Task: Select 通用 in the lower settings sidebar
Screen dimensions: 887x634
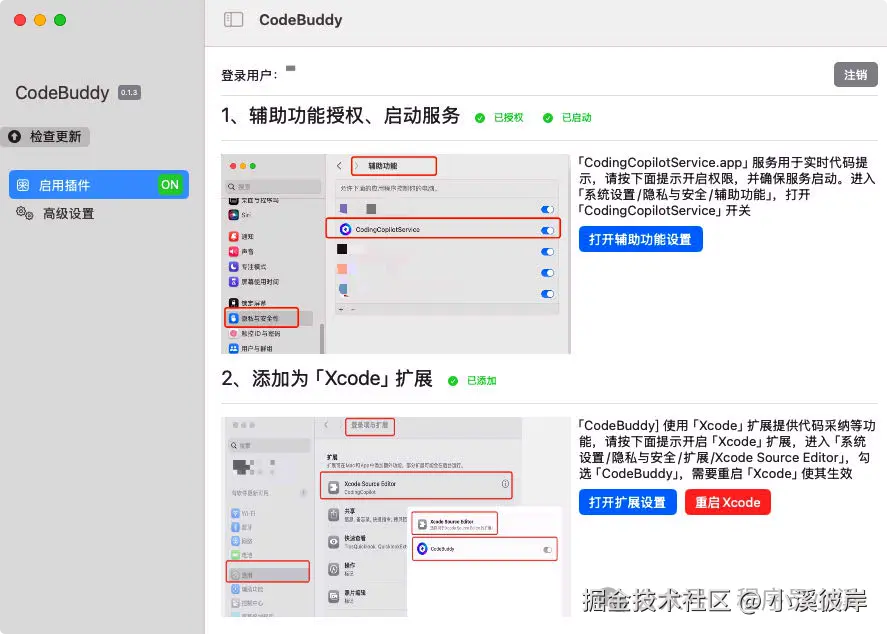Action: [x=246, y=574]
